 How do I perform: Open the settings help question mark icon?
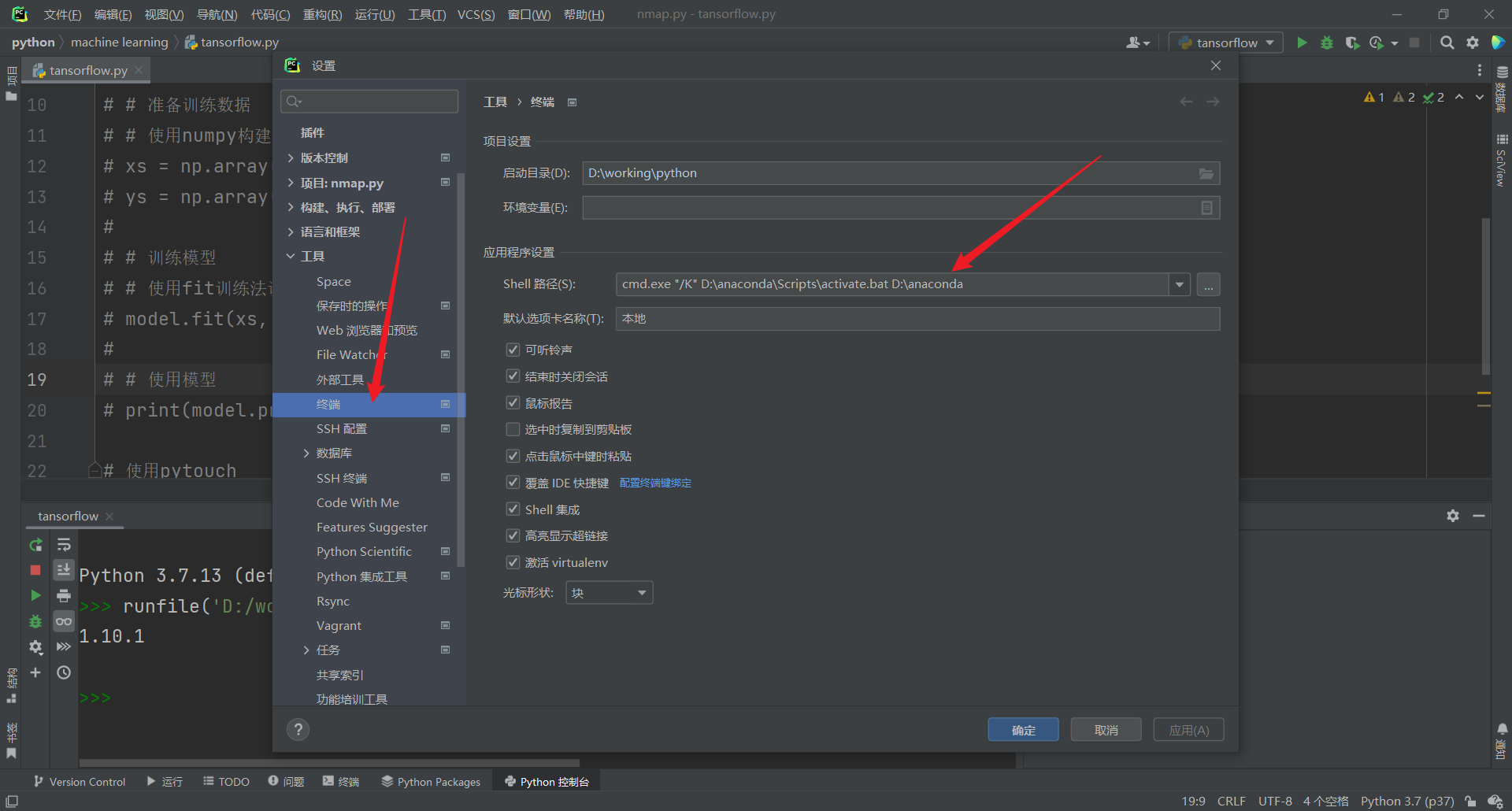click(x=298, y=730)
